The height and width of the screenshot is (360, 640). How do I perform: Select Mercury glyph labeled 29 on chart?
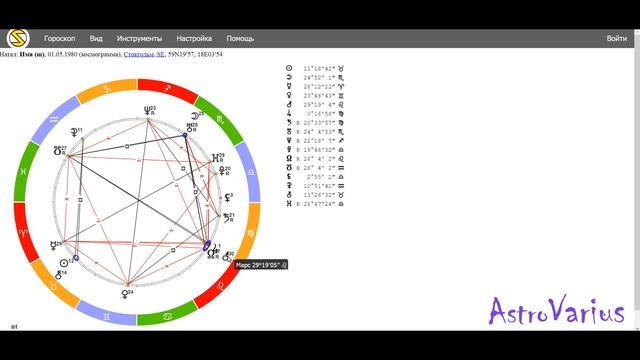point(53,245)
